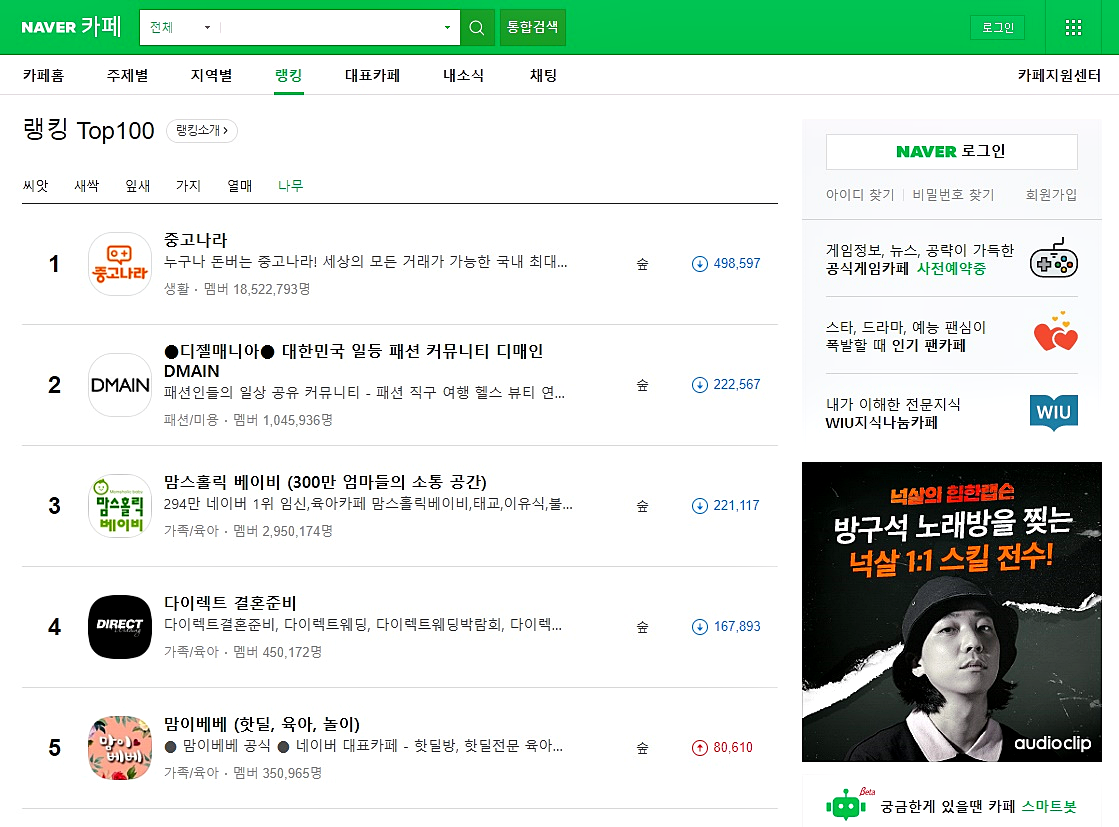Click the 숲 grade icon for DMAIN
Viewport: 1119px width, 827px height.
(642, 385)
